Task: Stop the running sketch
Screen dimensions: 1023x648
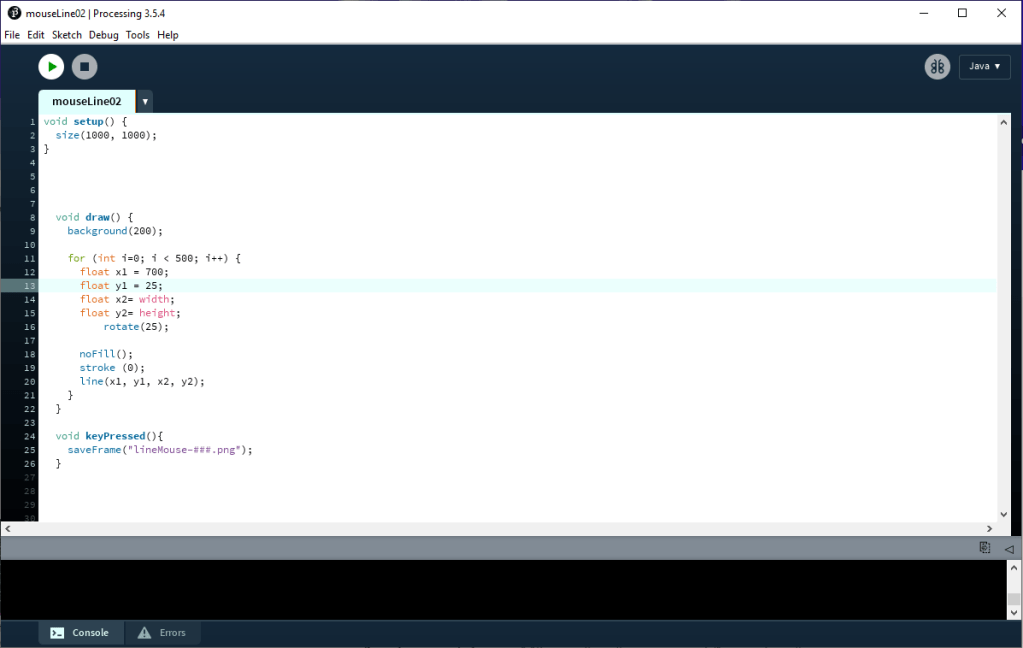Action: point(85,67)
